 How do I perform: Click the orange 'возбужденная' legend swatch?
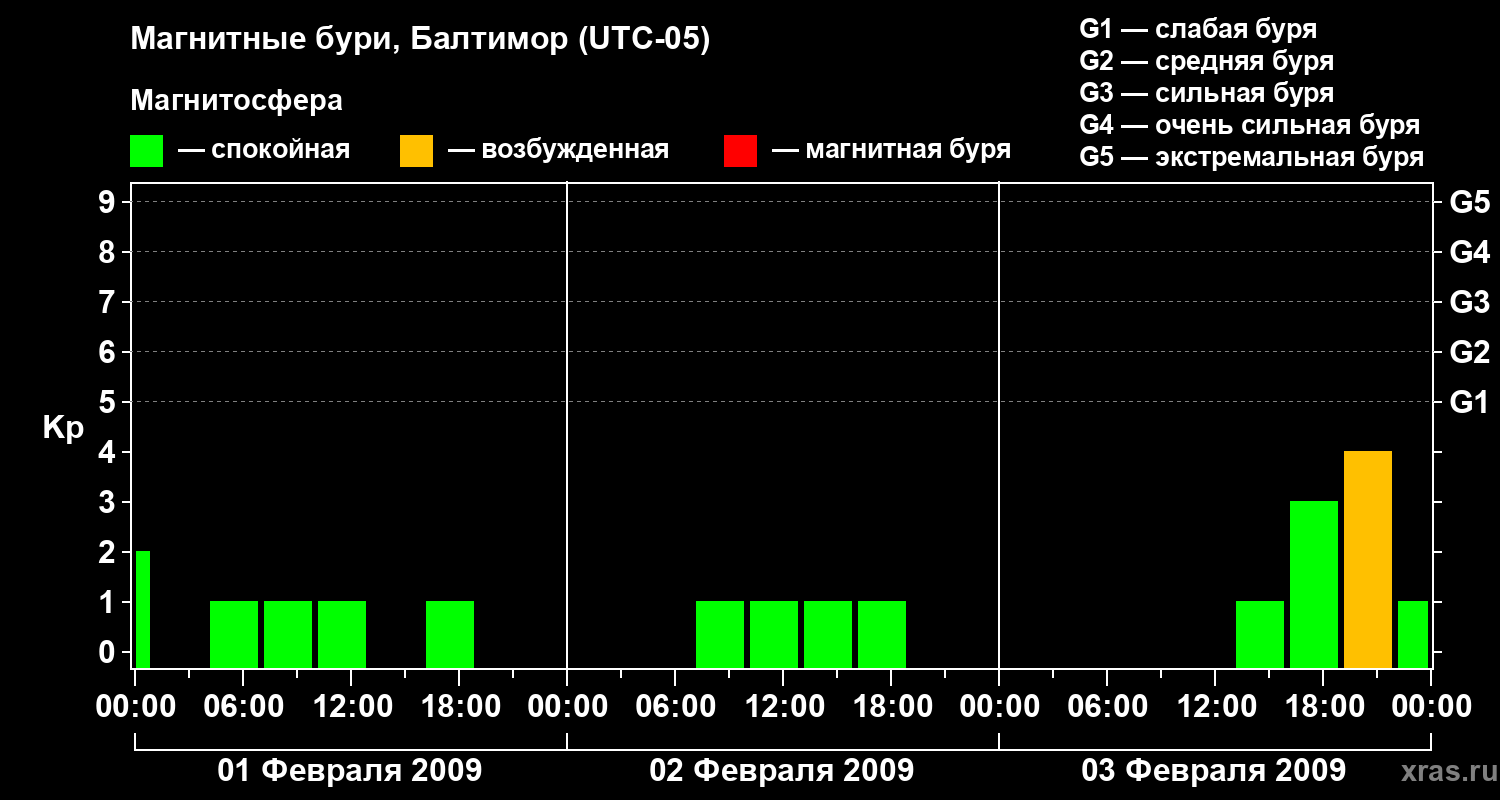pyautogui.click(x=416, y=151)
